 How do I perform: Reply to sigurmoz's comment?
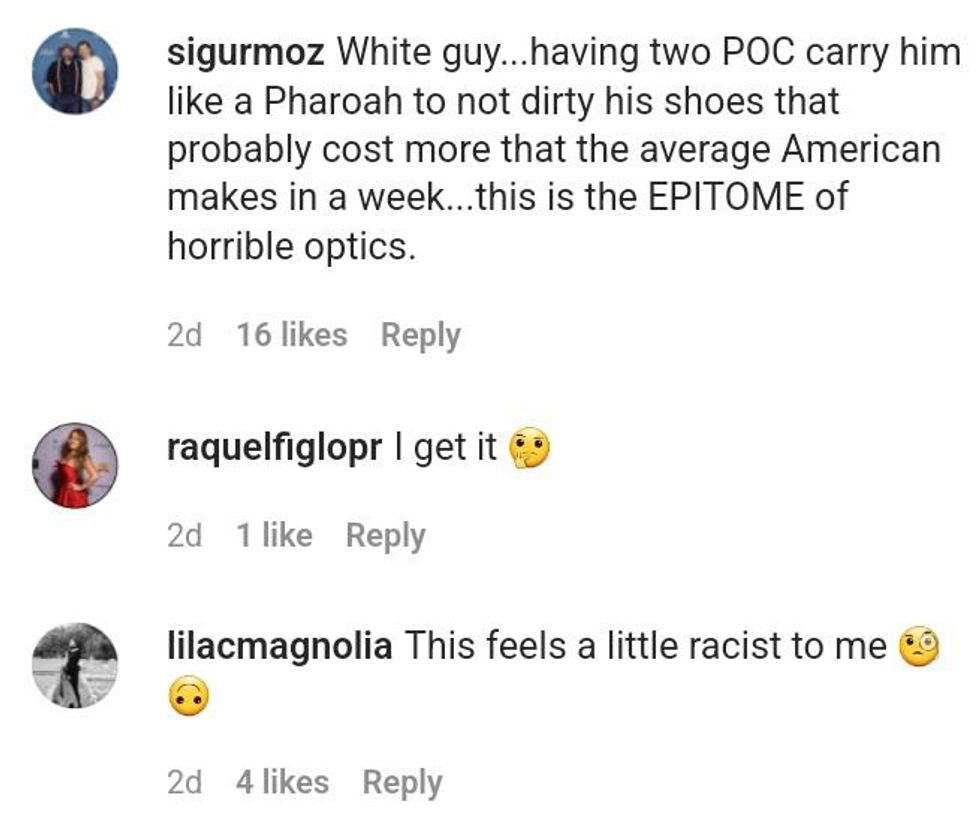(x=420, y=335)
